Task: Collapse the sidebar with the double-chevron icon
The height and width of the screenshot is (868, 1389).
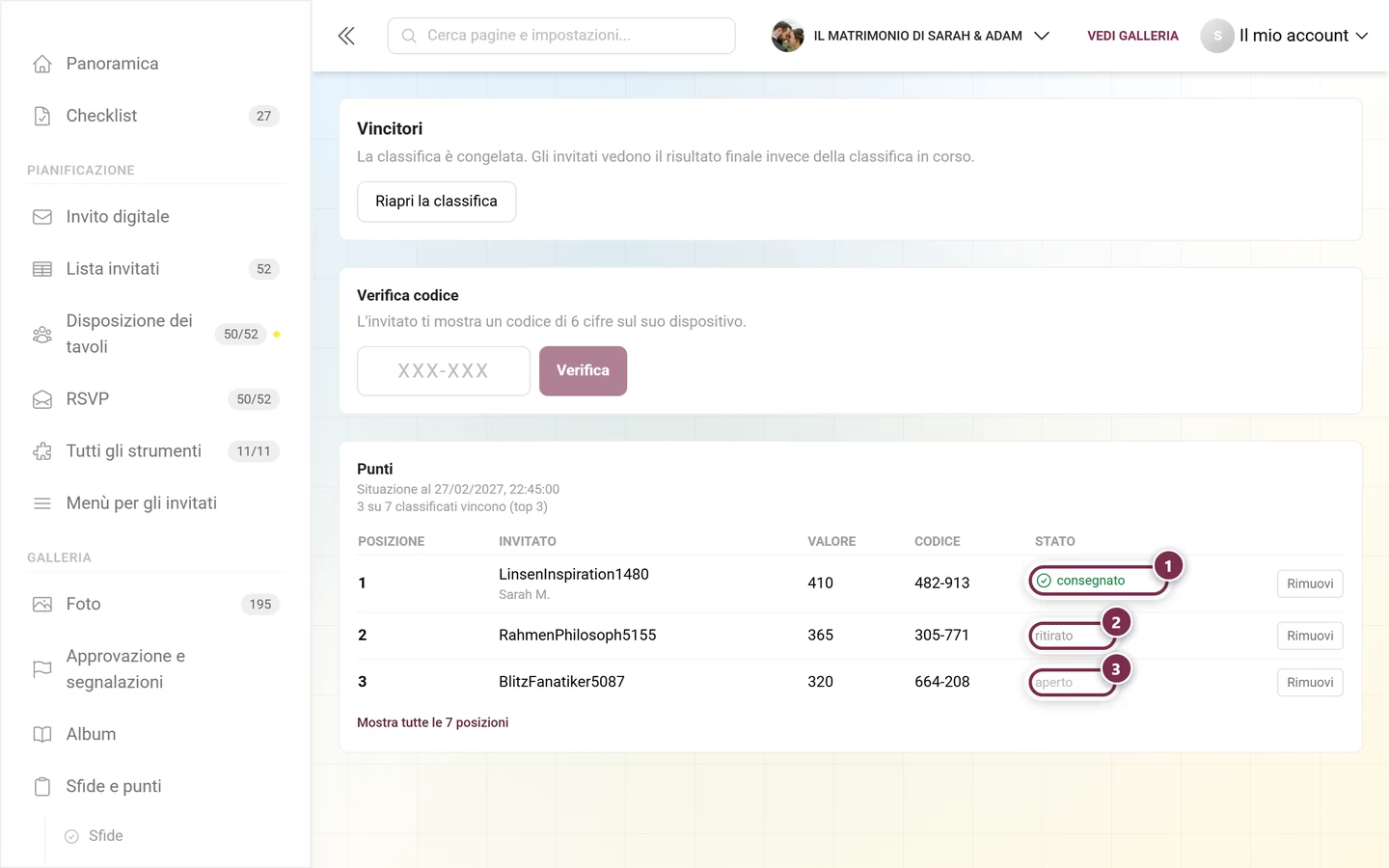Action: (x=346, y=36)
